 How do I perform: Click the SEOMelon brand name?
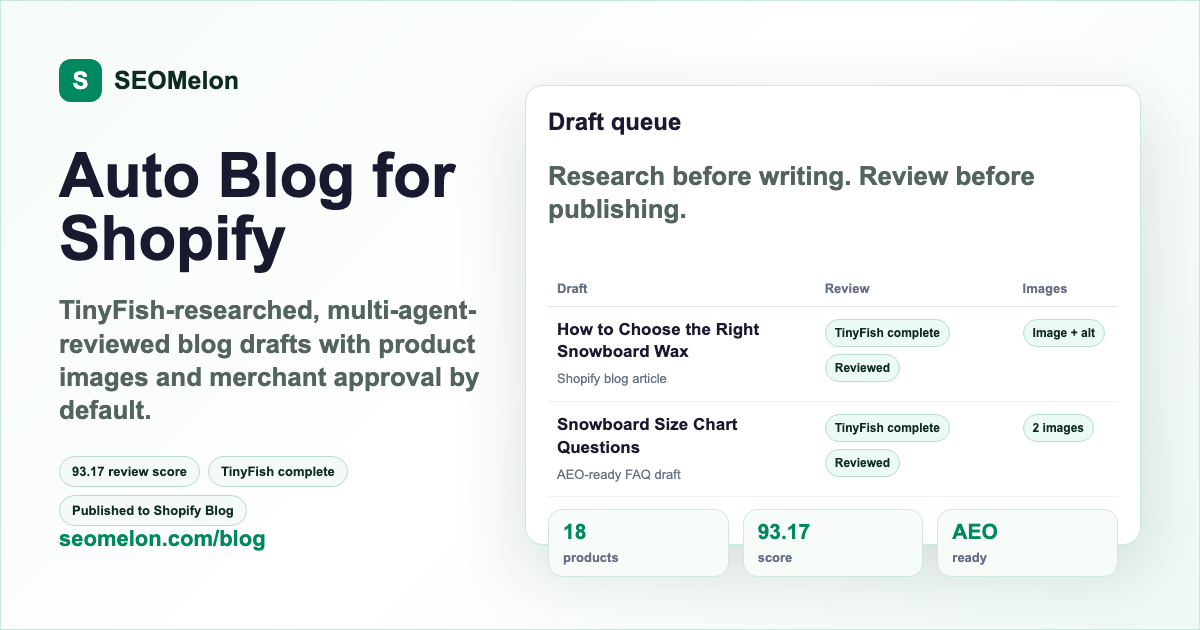[176, 81]
